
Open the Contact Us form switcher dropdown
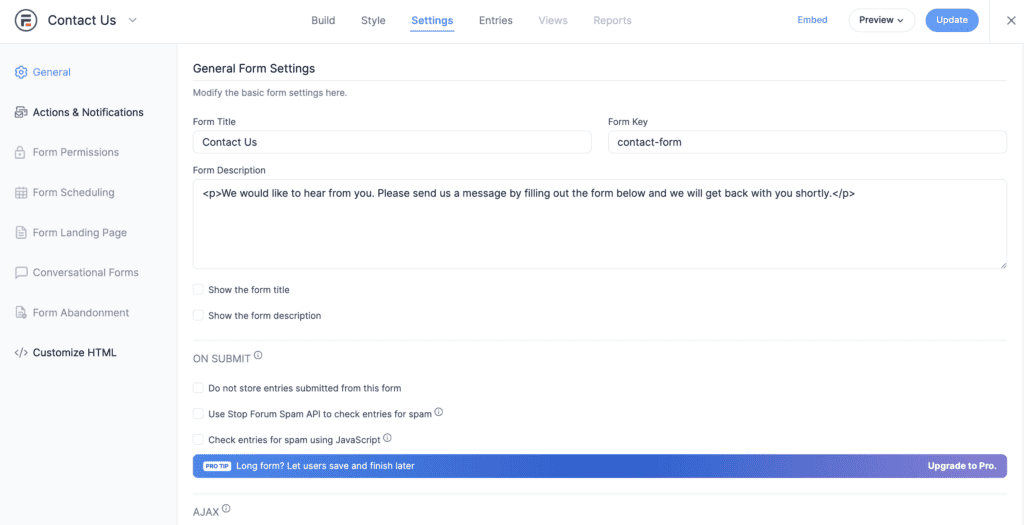133,20
